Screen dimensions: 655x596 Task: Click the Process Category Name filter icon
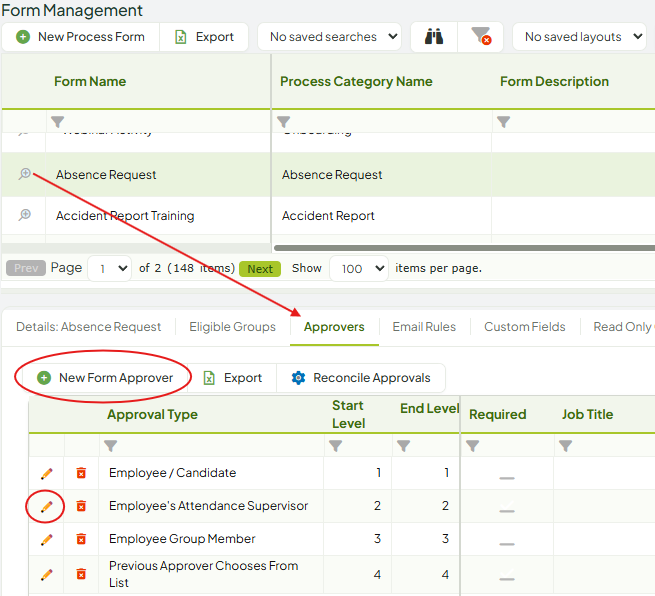pos(283,122)
